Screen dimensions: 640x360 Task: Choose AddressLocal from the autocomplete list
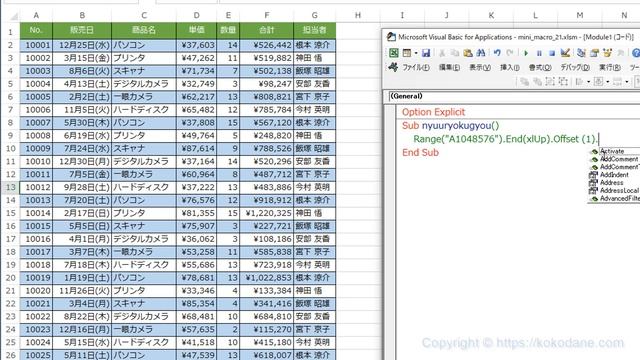tap(614, 191)
